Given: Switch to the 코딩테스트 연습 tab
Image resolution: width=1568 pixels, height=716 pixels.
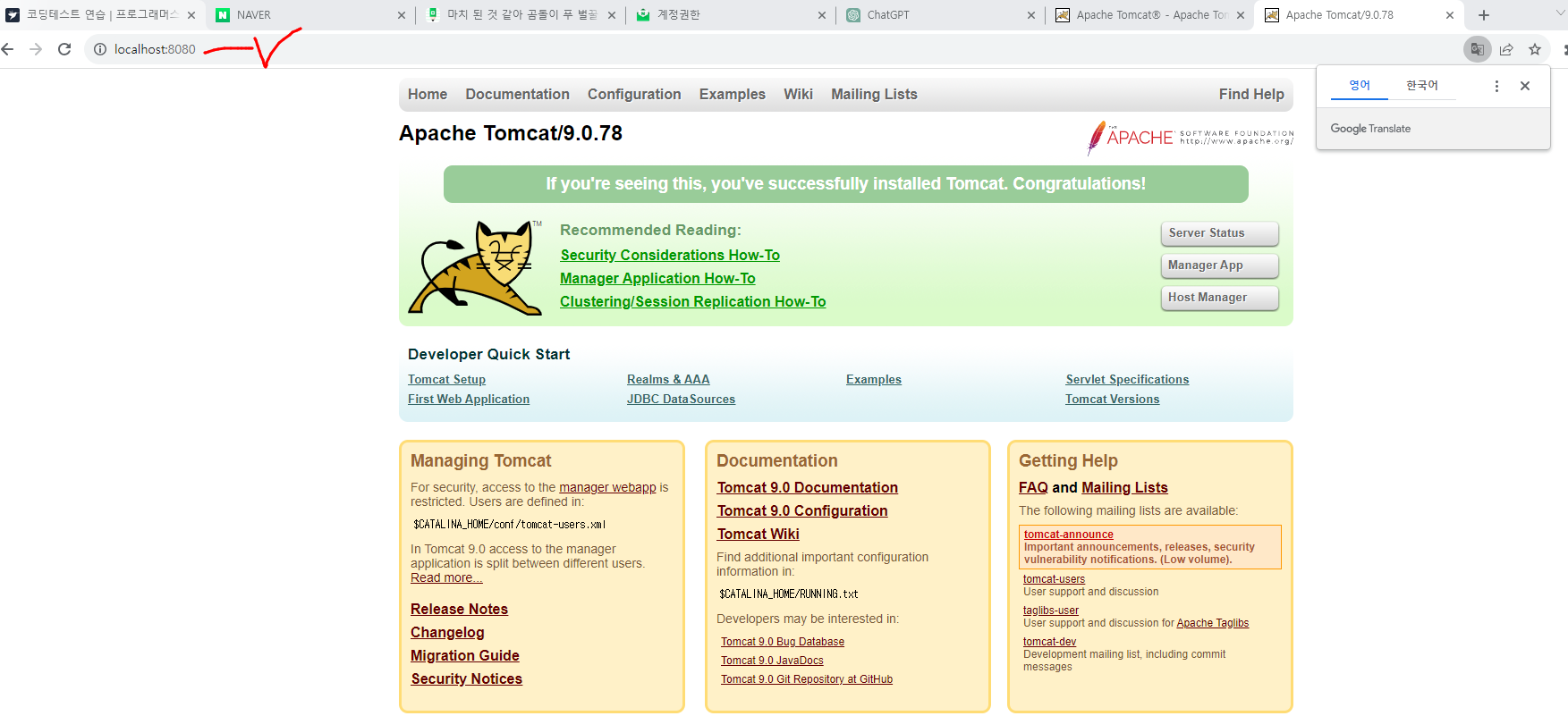Looking at the screenshot, I should coord(100,15).
